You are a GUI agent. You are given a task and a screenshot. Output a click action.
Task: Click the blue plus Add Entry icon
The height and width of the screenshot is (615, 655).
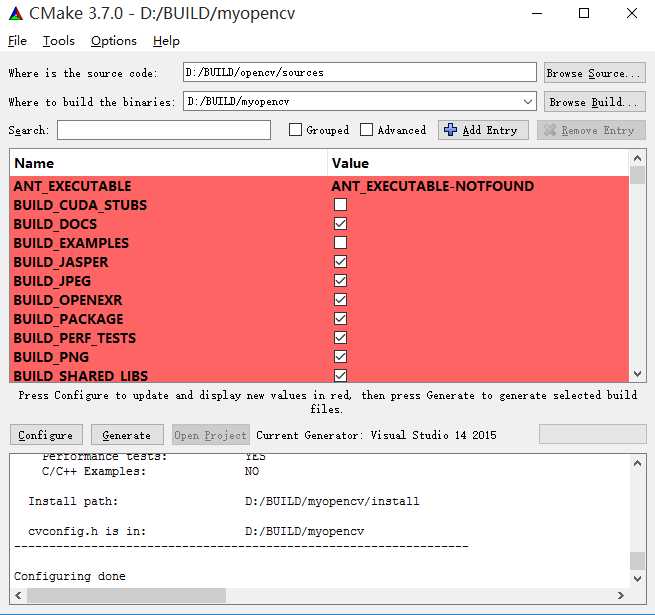point(450,130)
